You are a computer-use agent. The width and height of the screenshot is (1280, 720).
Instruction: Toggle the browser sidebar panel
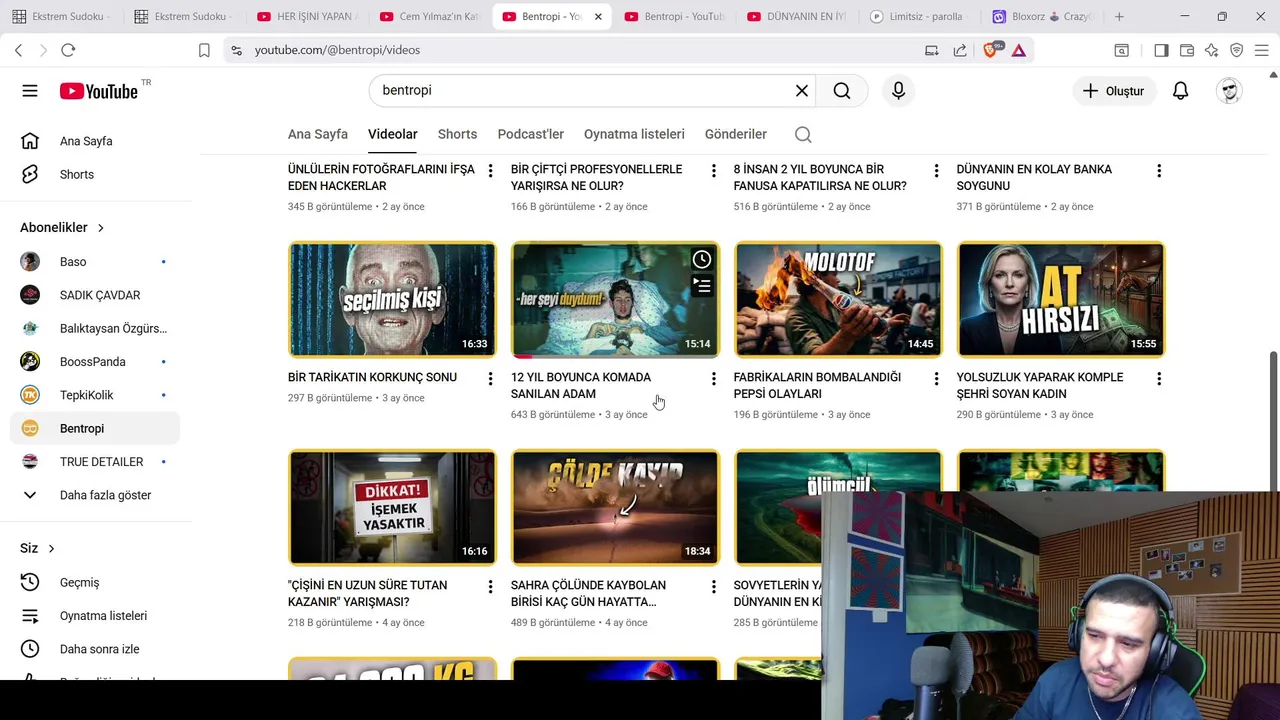pos(1161,50)
